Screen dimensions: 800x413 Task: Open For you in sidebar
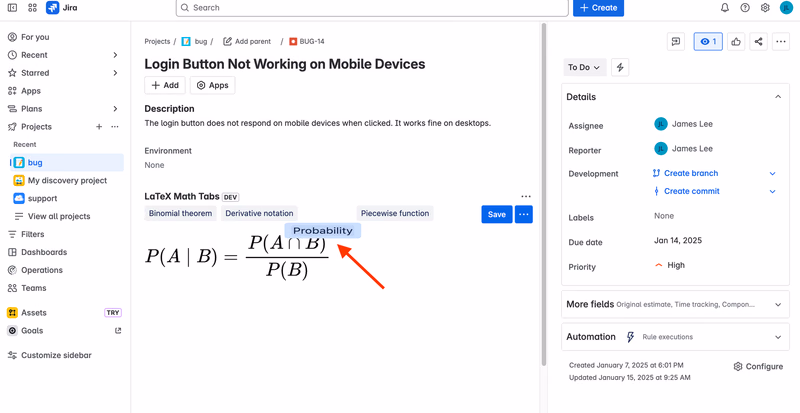point(35,37)
